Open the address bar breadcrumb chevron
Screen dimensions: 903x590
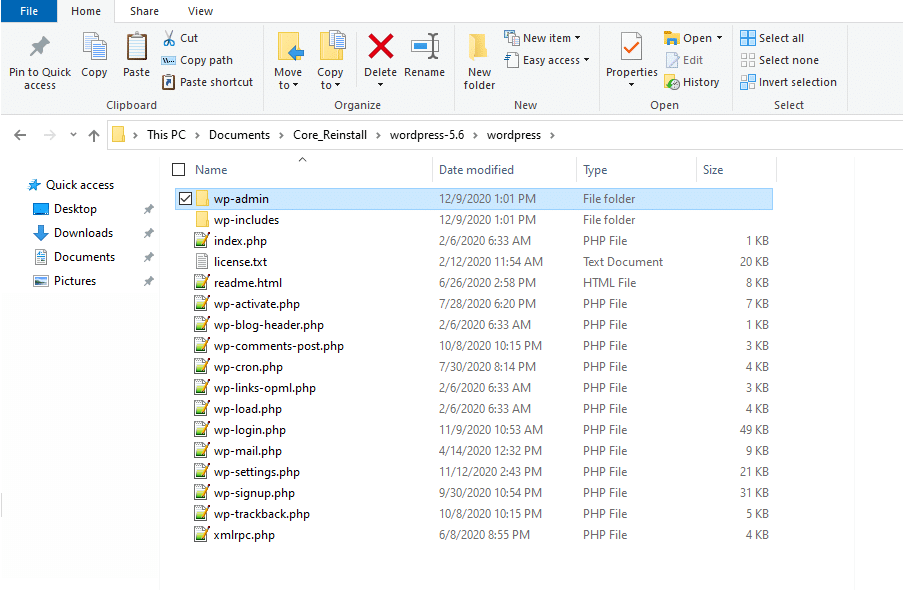pos(72,134)
